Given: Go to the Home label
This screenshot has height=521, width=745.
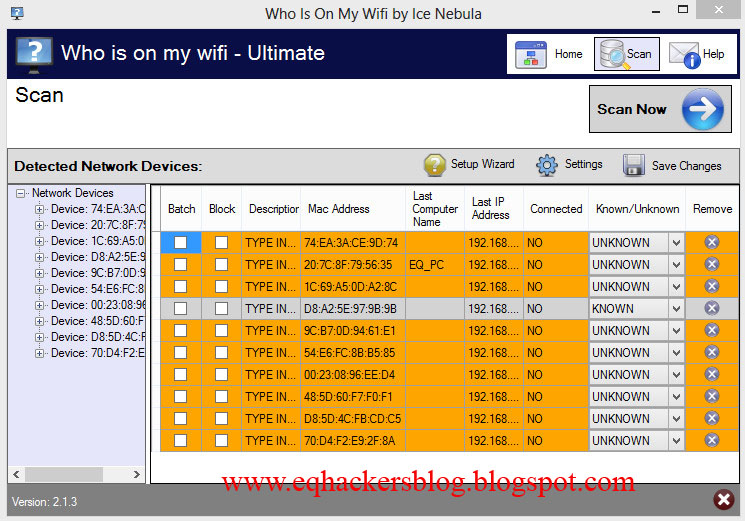Looking at the screenshot, I should (x=568, y=54).
